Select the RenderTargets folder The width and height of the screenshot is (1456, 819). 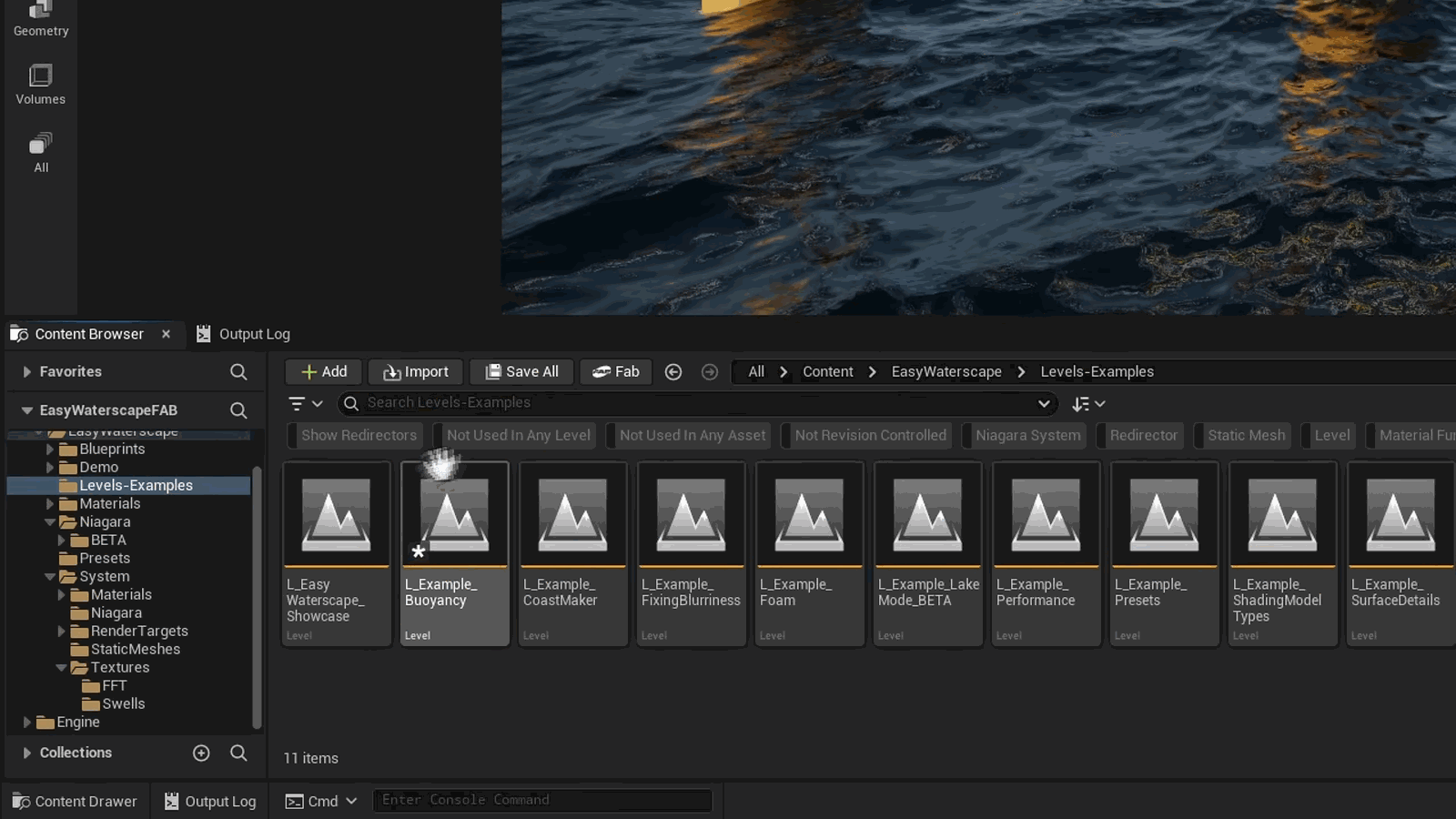click(139, 632)
